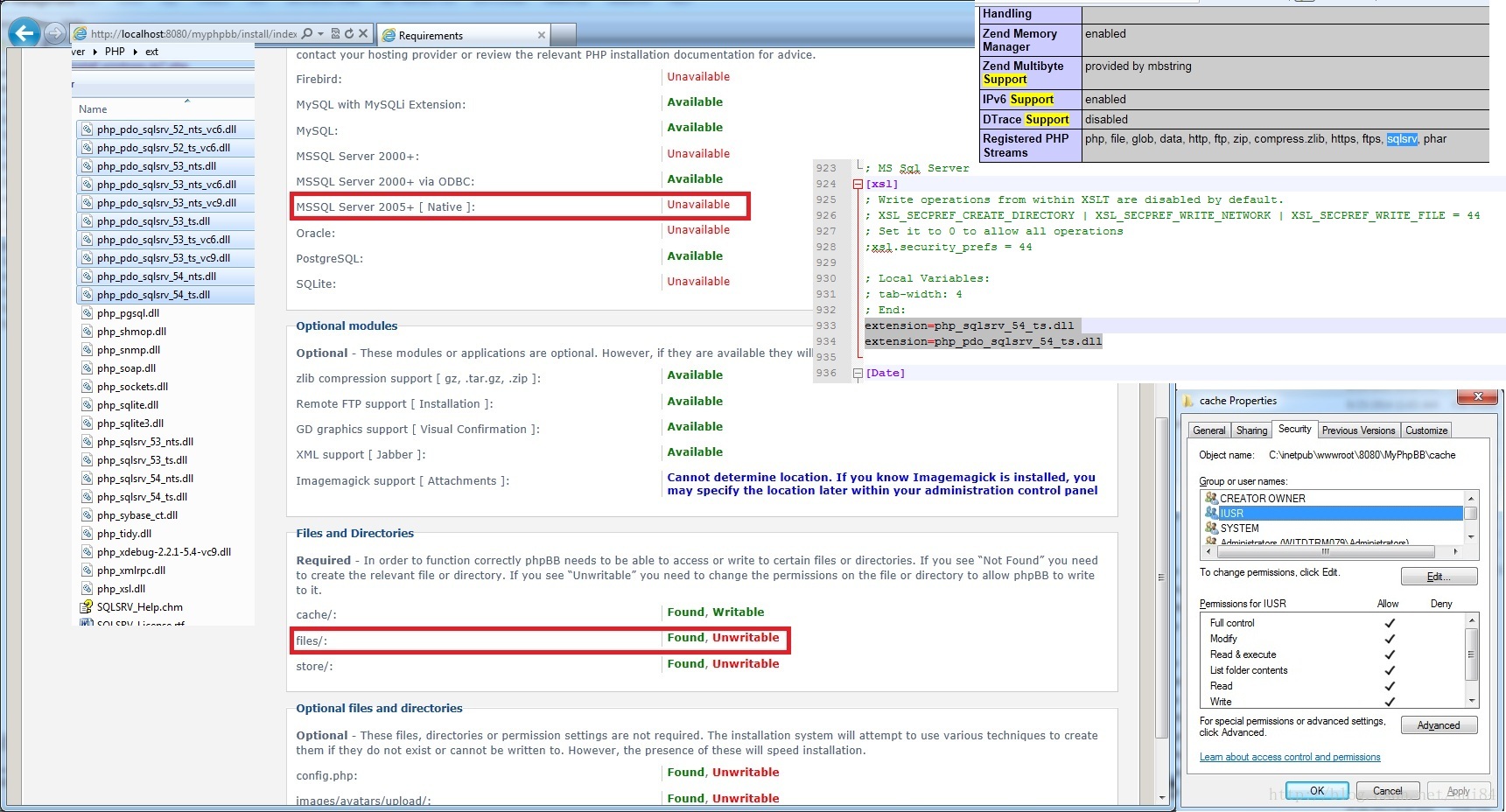1506x812 pixels.
Task: Open the Previous Versions tab
Action: tap(1358, 430)
